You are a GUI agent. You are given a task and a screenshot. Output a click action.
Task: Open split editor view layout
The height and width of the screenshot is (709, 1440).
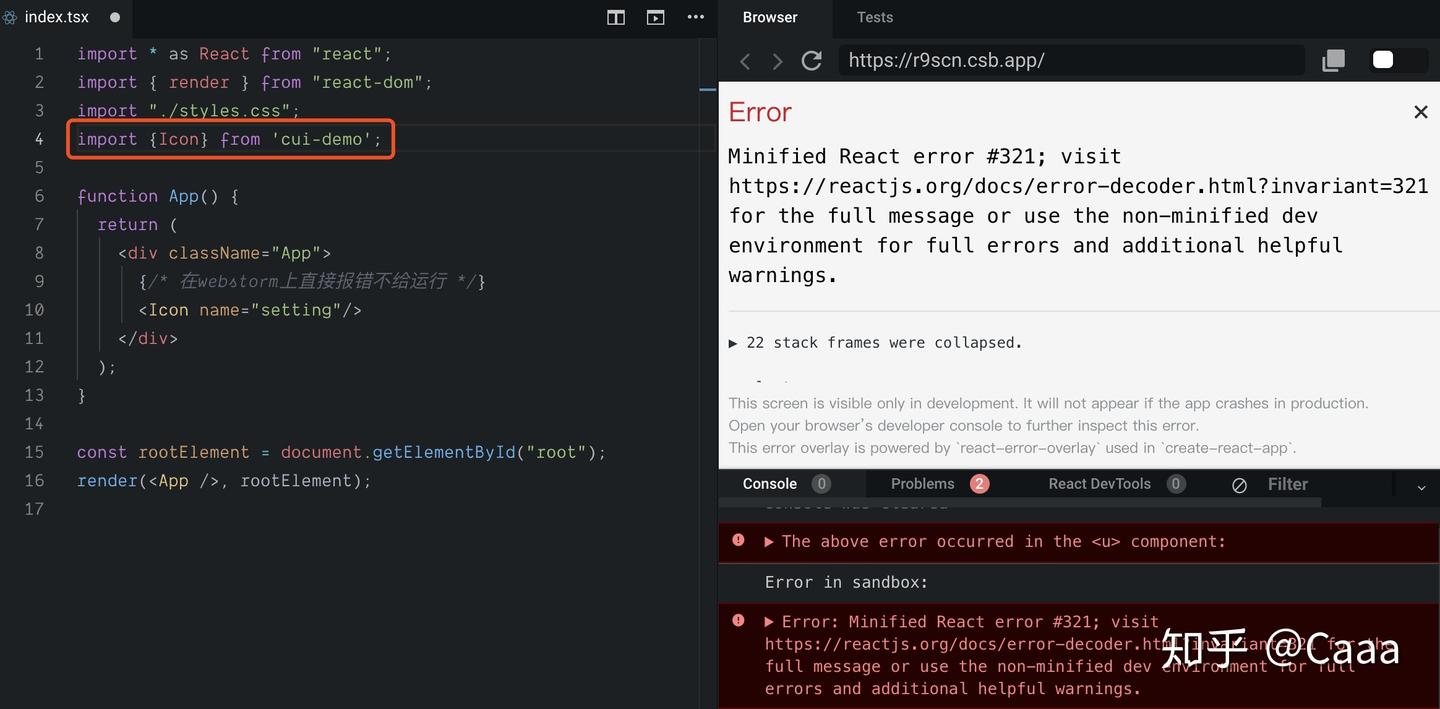click(615, 17)
